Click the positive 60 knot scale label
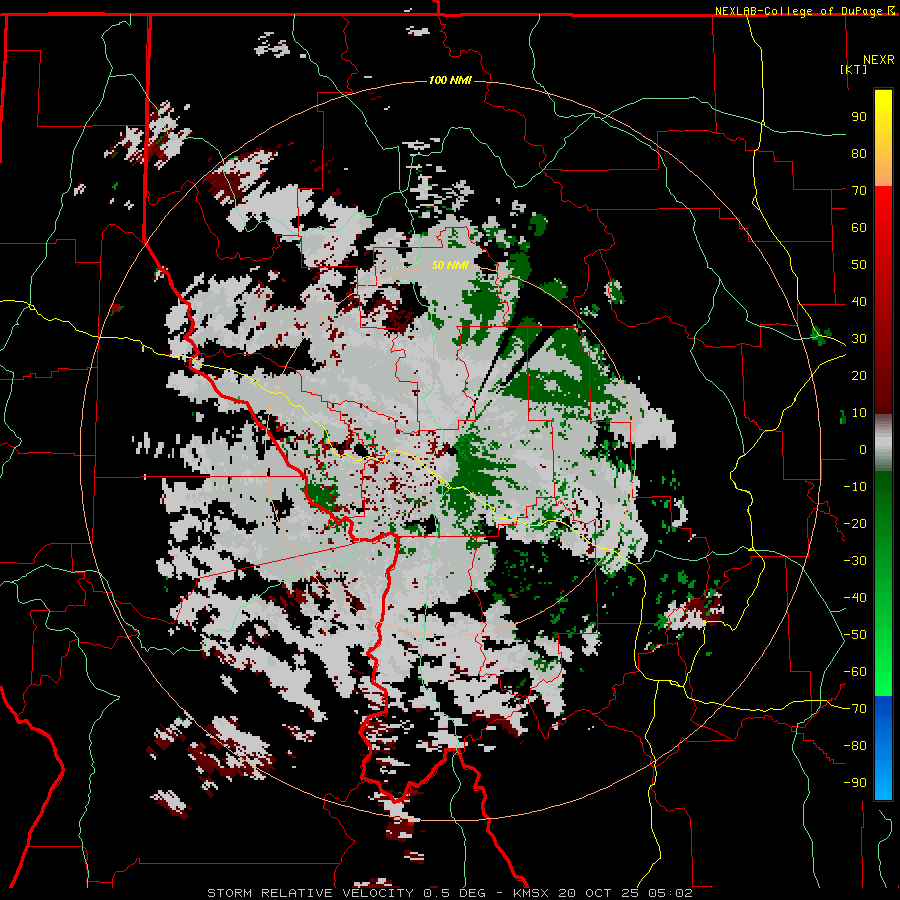Viewport: 900px width, 900px height. point(859,227)
